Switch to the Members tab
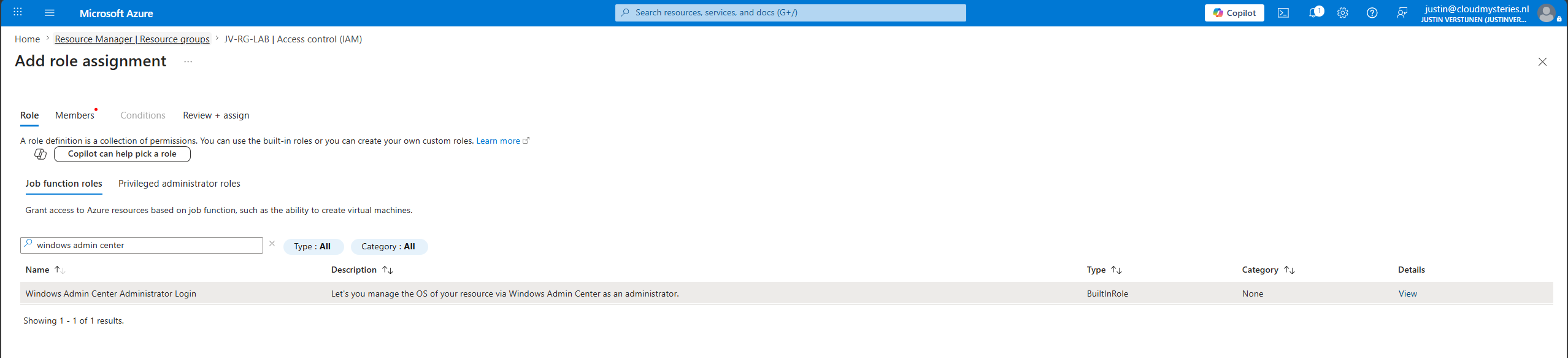 (x=75, y=115)
